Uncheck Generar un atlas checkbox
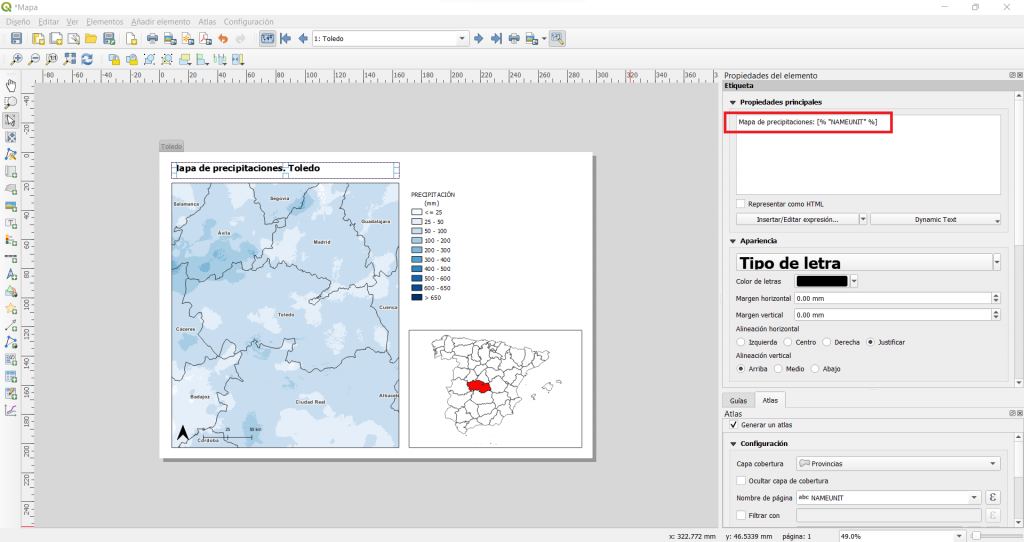This screenshot has width=1024, height=542. pos(734,425)
